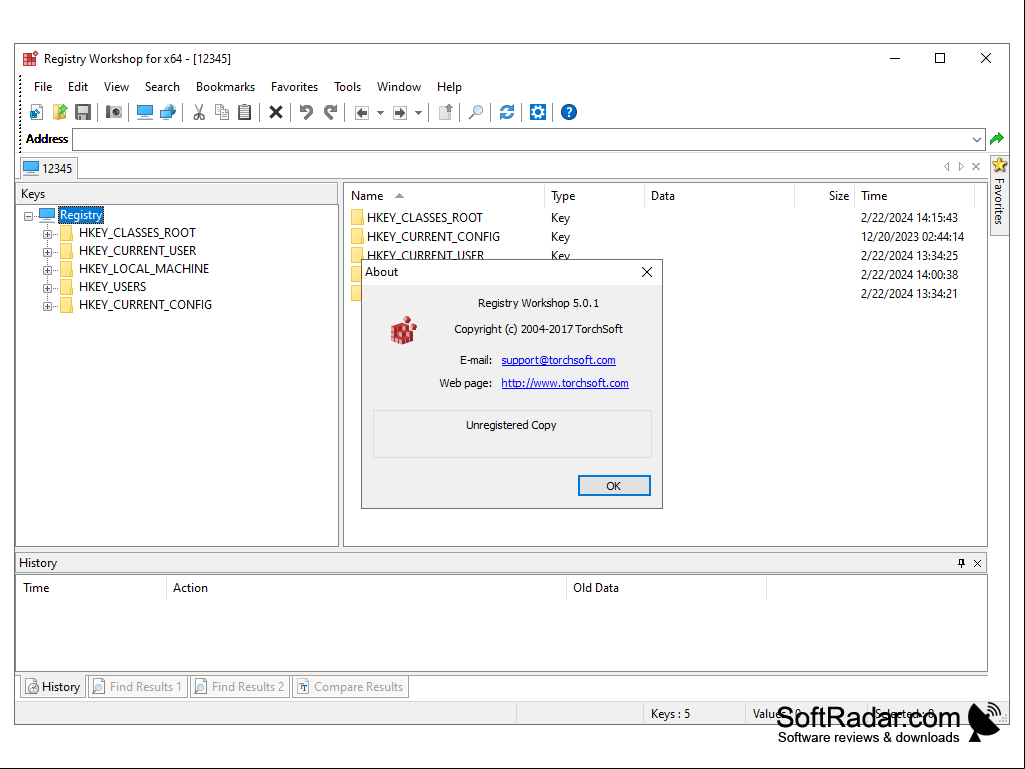
Task: Click the Redo arrow icon
Action: click(x=331, y=112)
